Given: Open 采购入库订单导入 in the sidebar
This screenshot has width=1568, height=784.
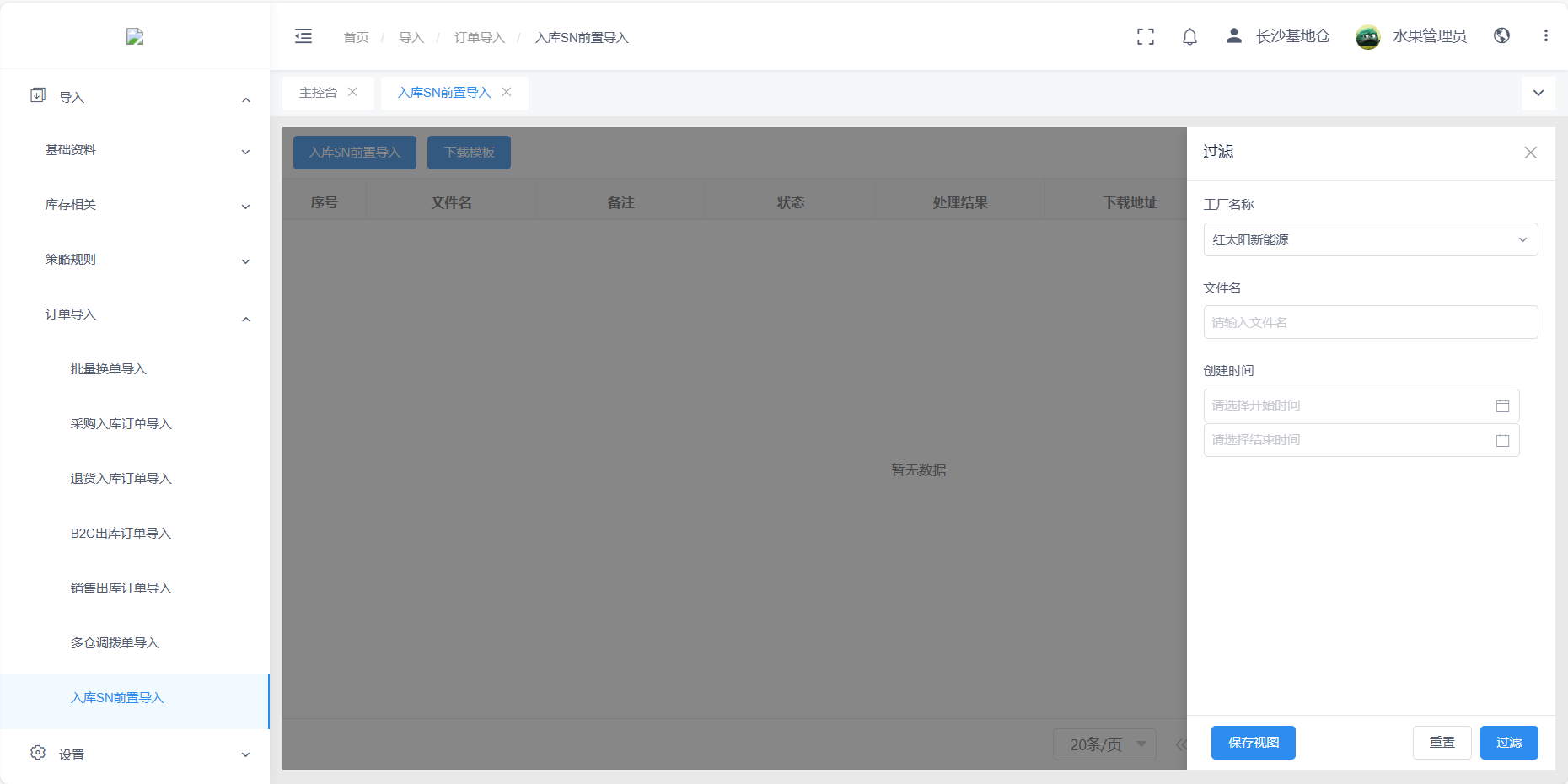Looking at the screenshot, I should pos(121,424).
